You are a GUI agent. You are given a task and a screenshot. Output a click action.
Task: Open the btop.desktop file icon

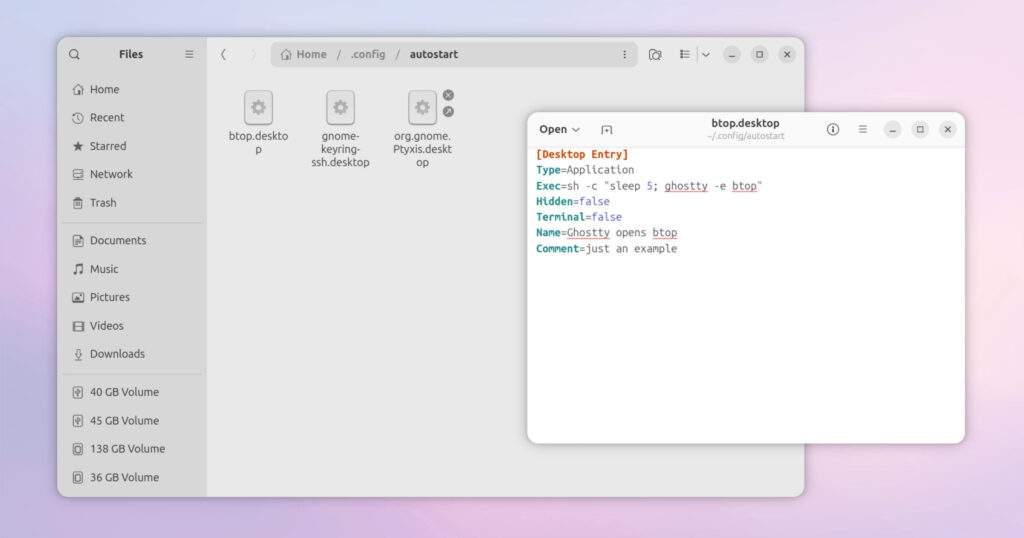pos(258,108)
